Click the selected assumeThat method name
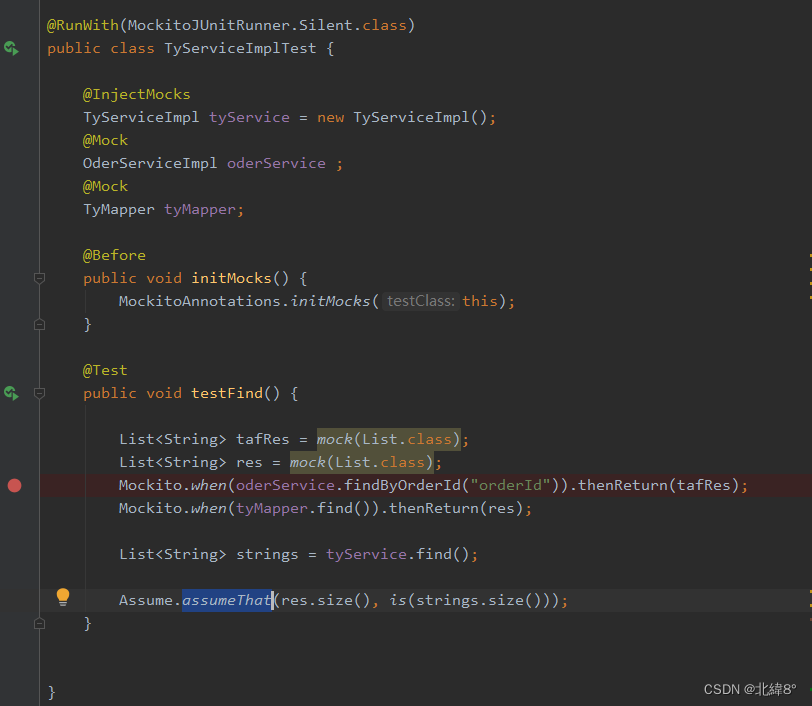The width and height of the screenshot is (812, 706). click(x=227, y=600)
